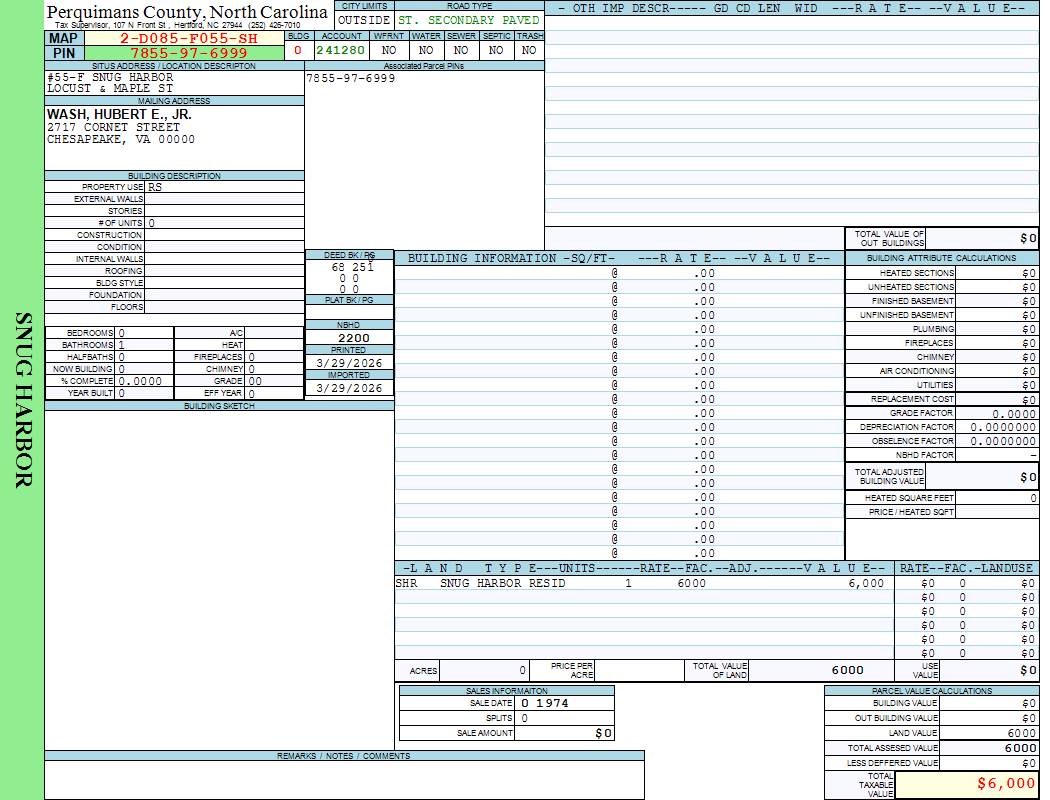Click the Total Taxable Value $6,000 box
Viewport: 1050px width, 800px height.
point(965,784)
